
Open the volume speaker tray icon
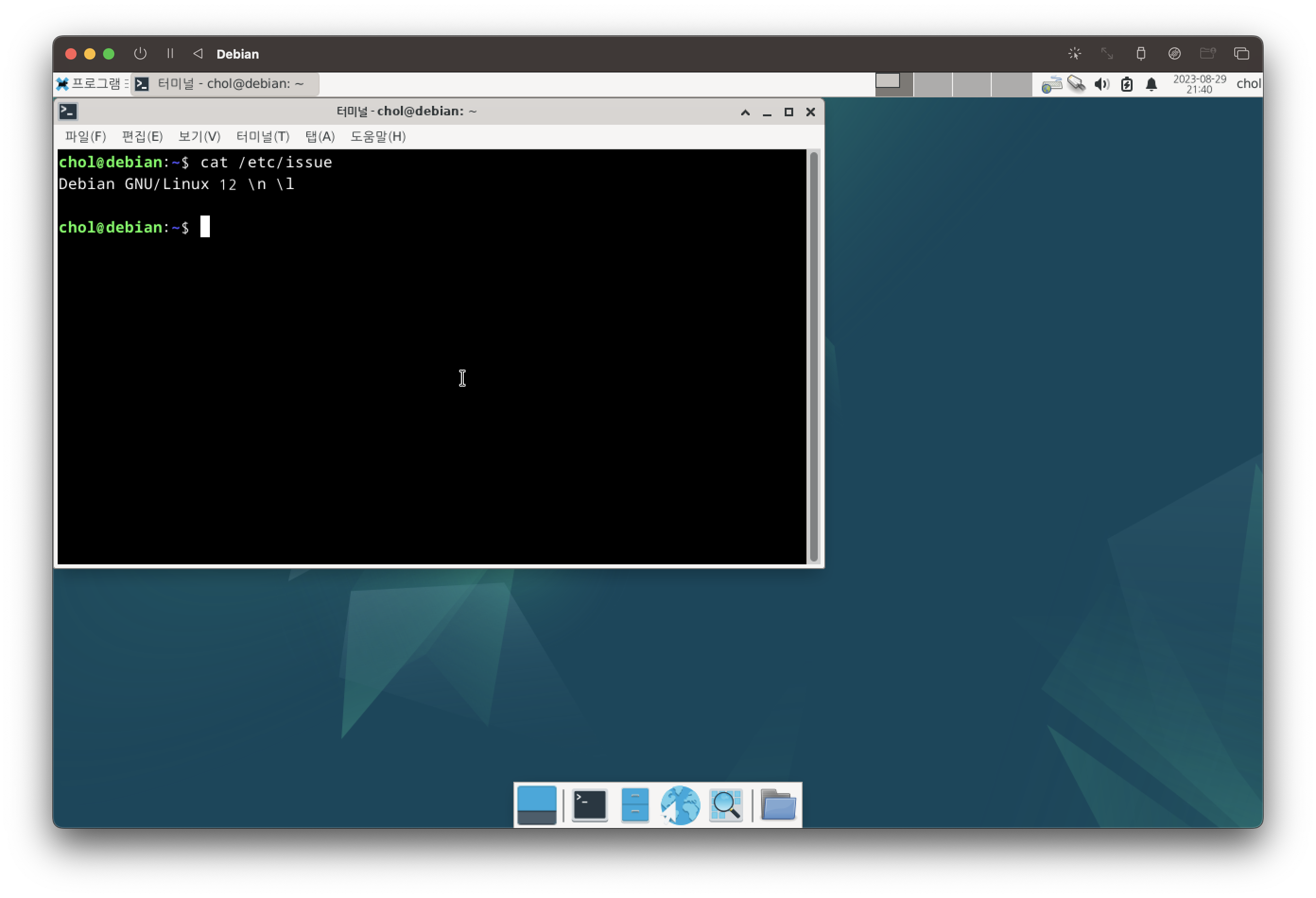1101,84
